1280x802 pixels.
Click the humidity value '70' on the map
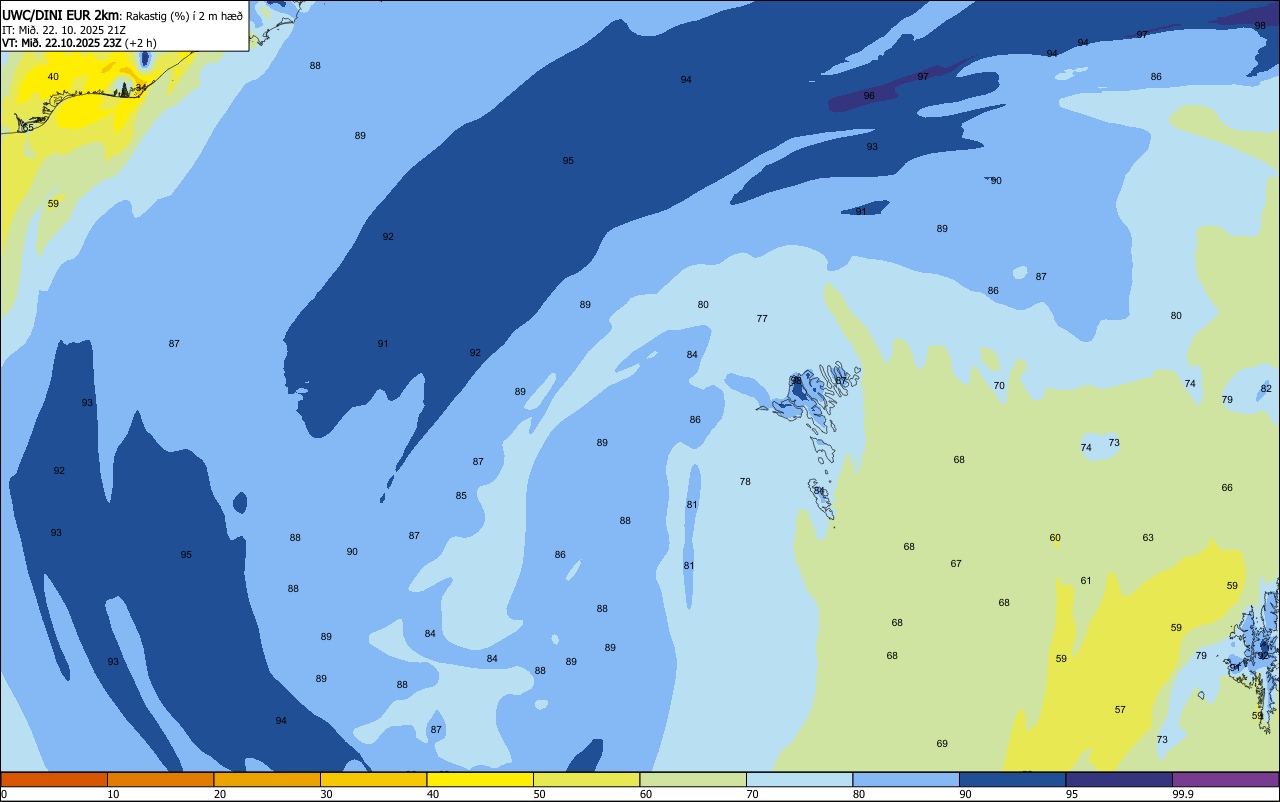pyautogui.click(x=999, y=386)
